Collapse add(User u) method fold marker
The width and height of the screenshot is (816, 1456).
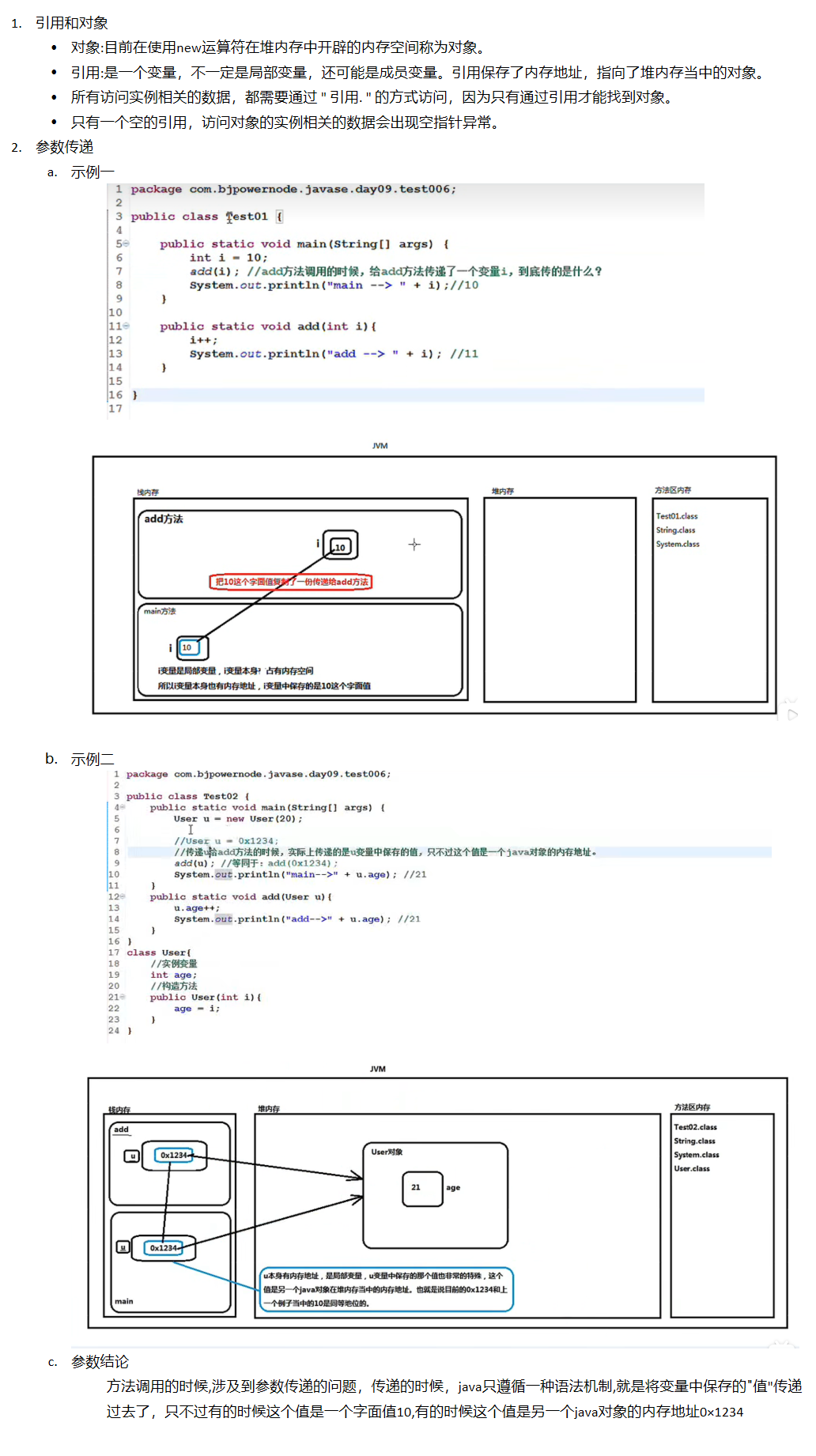pyautogui.click(x=123, y=896)
